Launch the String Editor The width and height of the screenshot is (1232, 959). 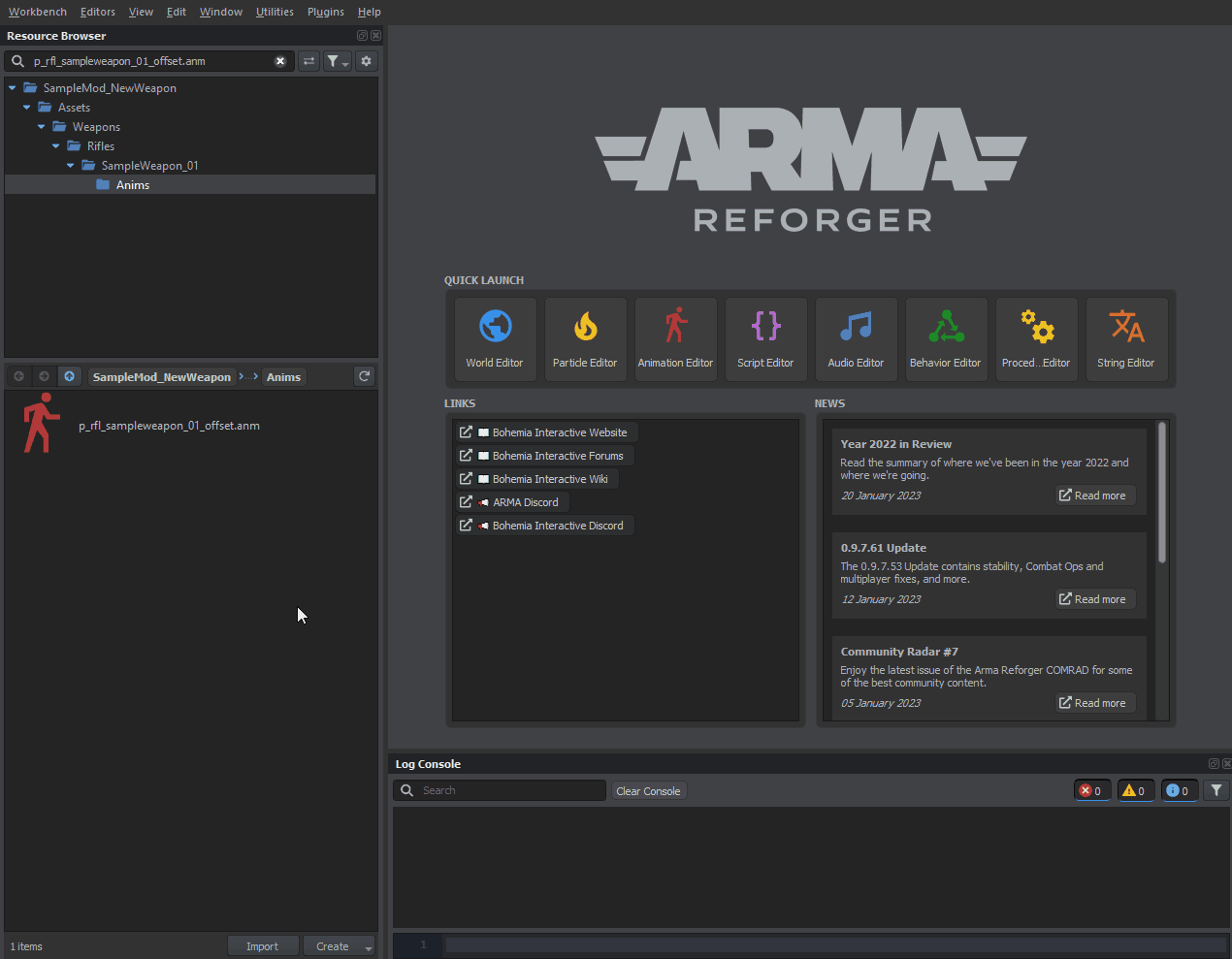click(x=1126, y=339)
